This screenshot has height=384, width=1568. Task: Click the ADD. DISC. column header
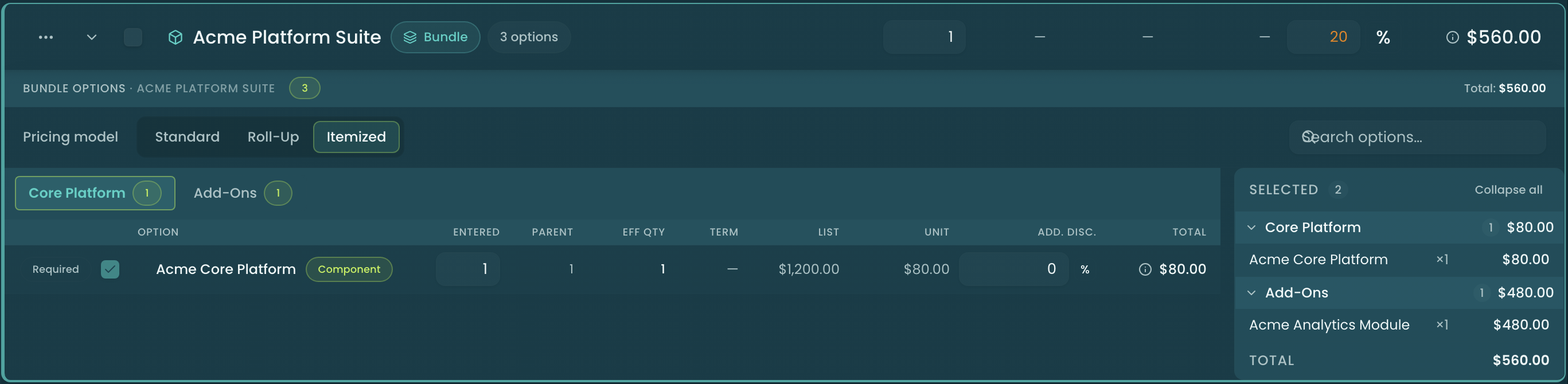pos(1066,232)
